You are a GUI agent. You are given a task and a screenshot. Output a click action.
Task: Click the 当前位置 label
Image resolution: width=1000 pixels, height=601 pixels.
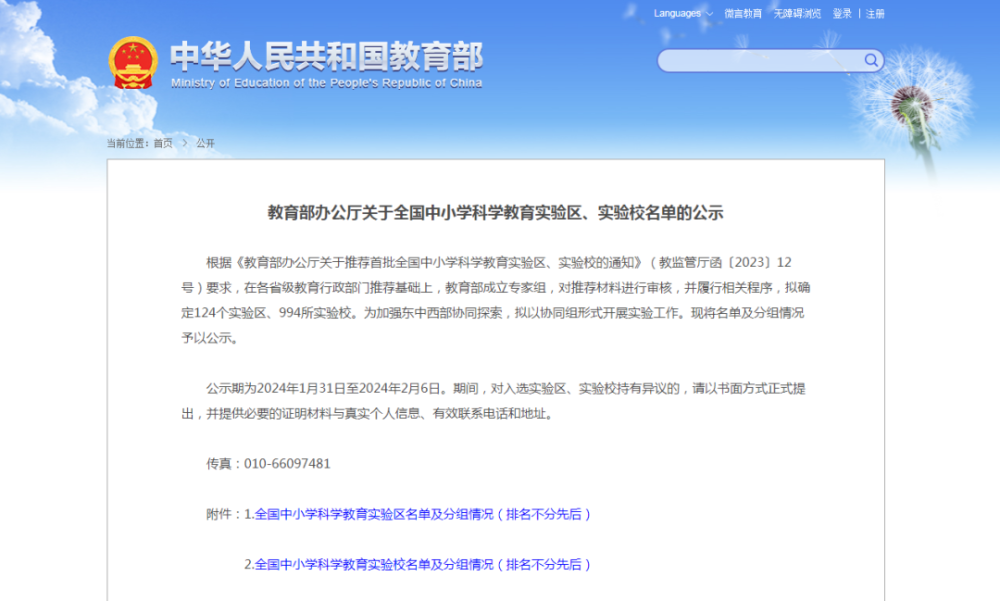click(127, 143)
